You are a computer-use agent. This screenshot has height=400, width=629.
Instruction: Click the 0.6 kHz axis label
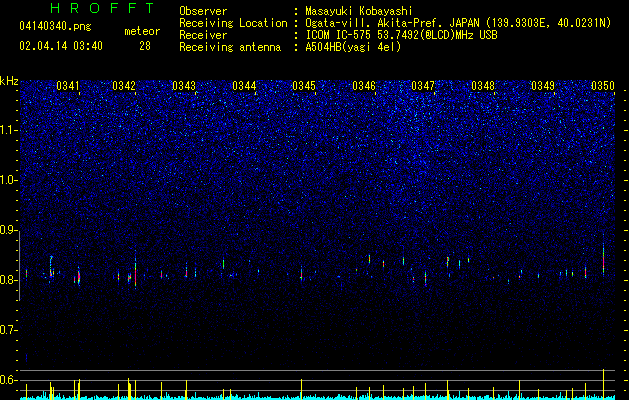8,380
